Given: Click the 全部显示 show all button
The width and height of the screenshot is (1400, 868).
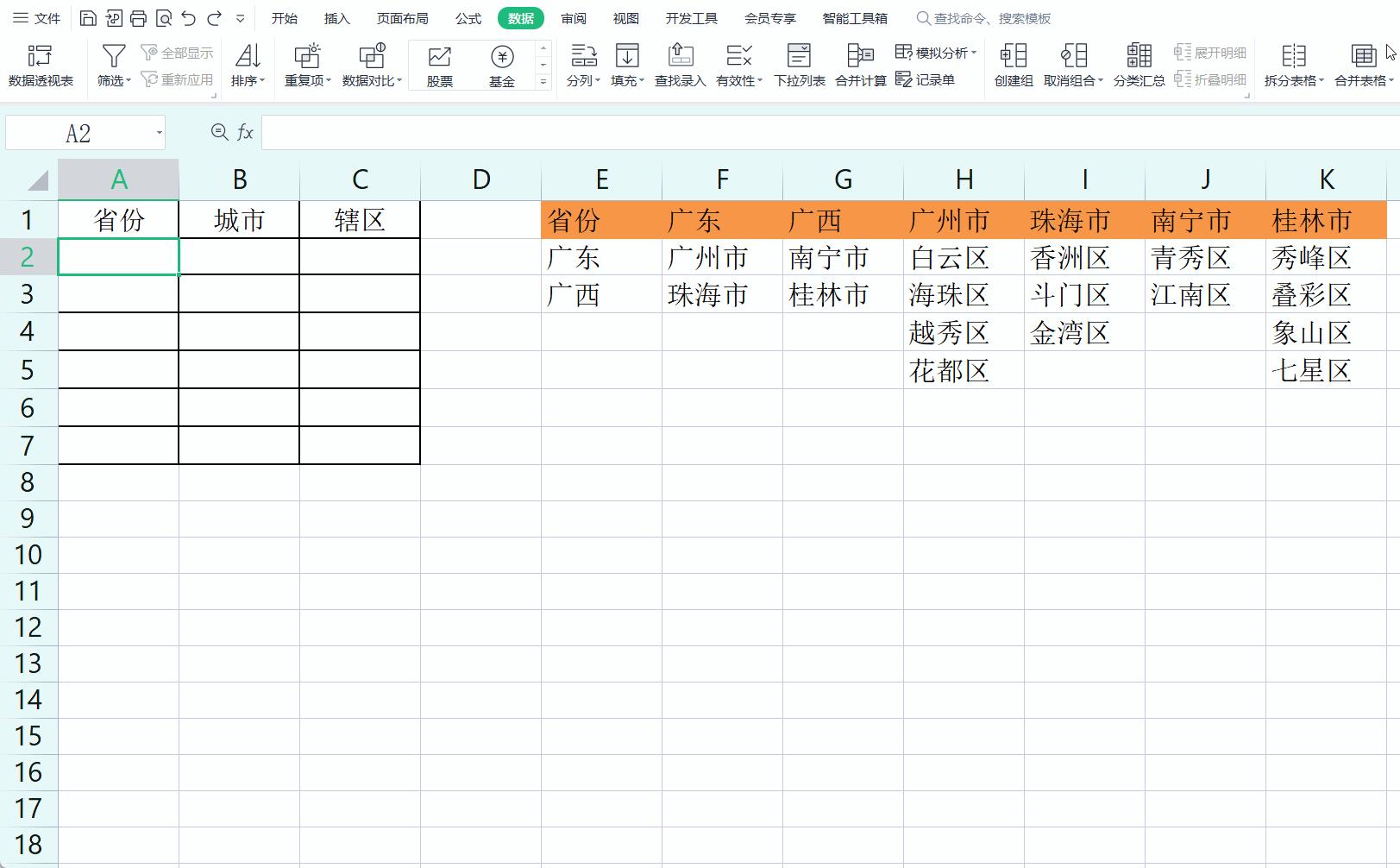Looking at the screenshot, I should pos(177,53).
